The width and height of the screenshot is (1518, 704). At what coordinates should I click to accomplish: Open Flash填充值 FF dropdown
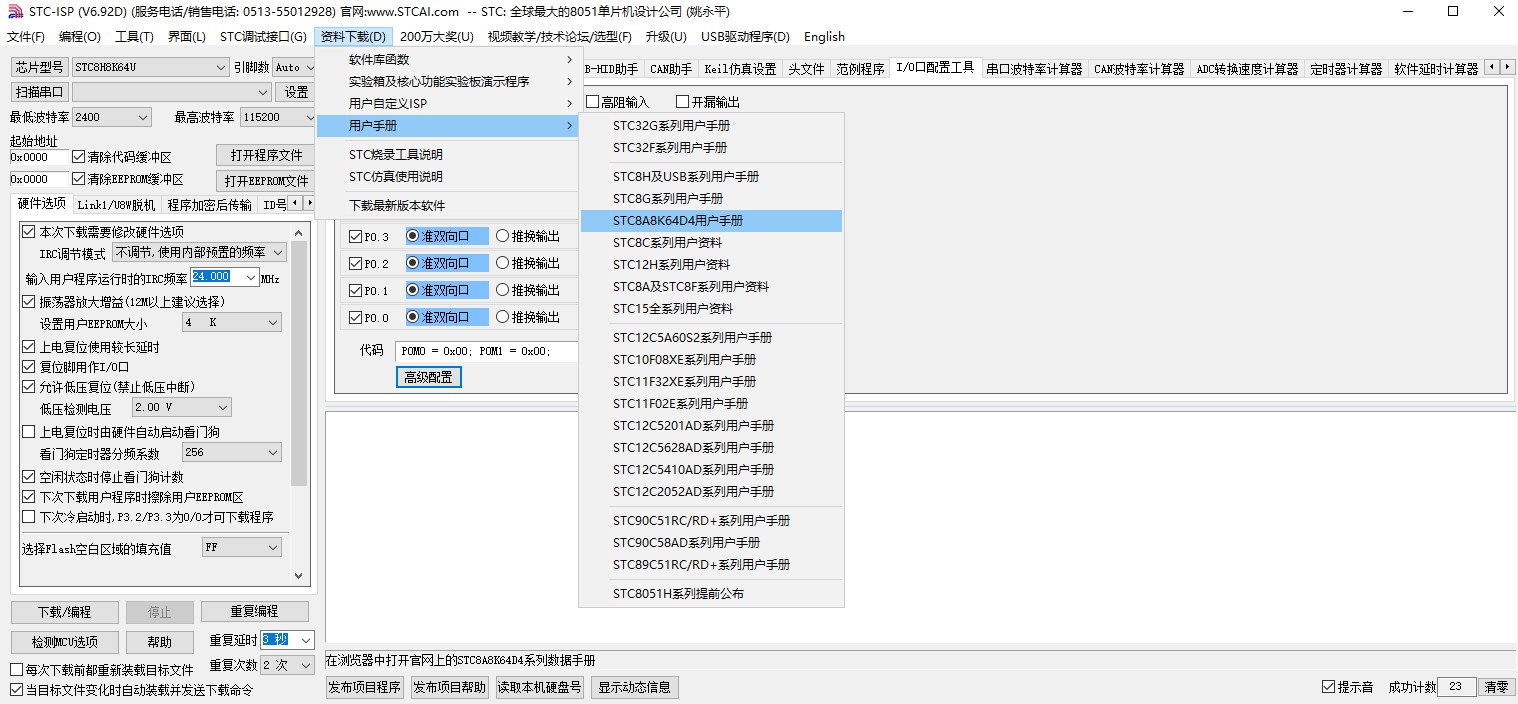241,547
